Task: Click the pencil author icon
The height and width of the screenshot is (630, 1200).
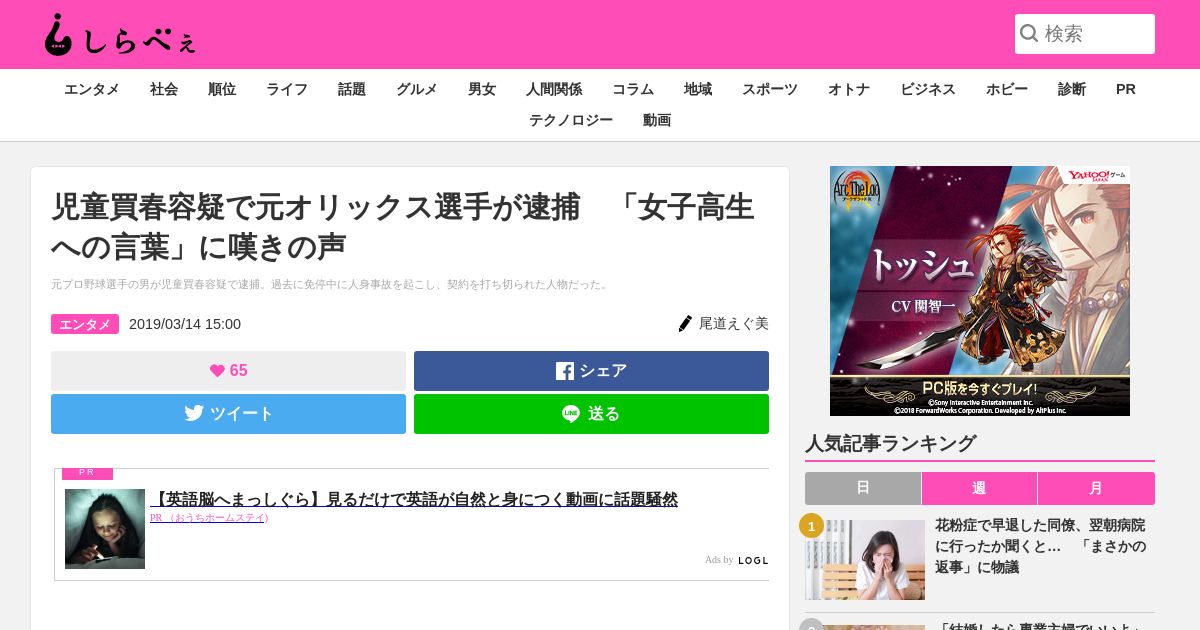Action: 685,324
